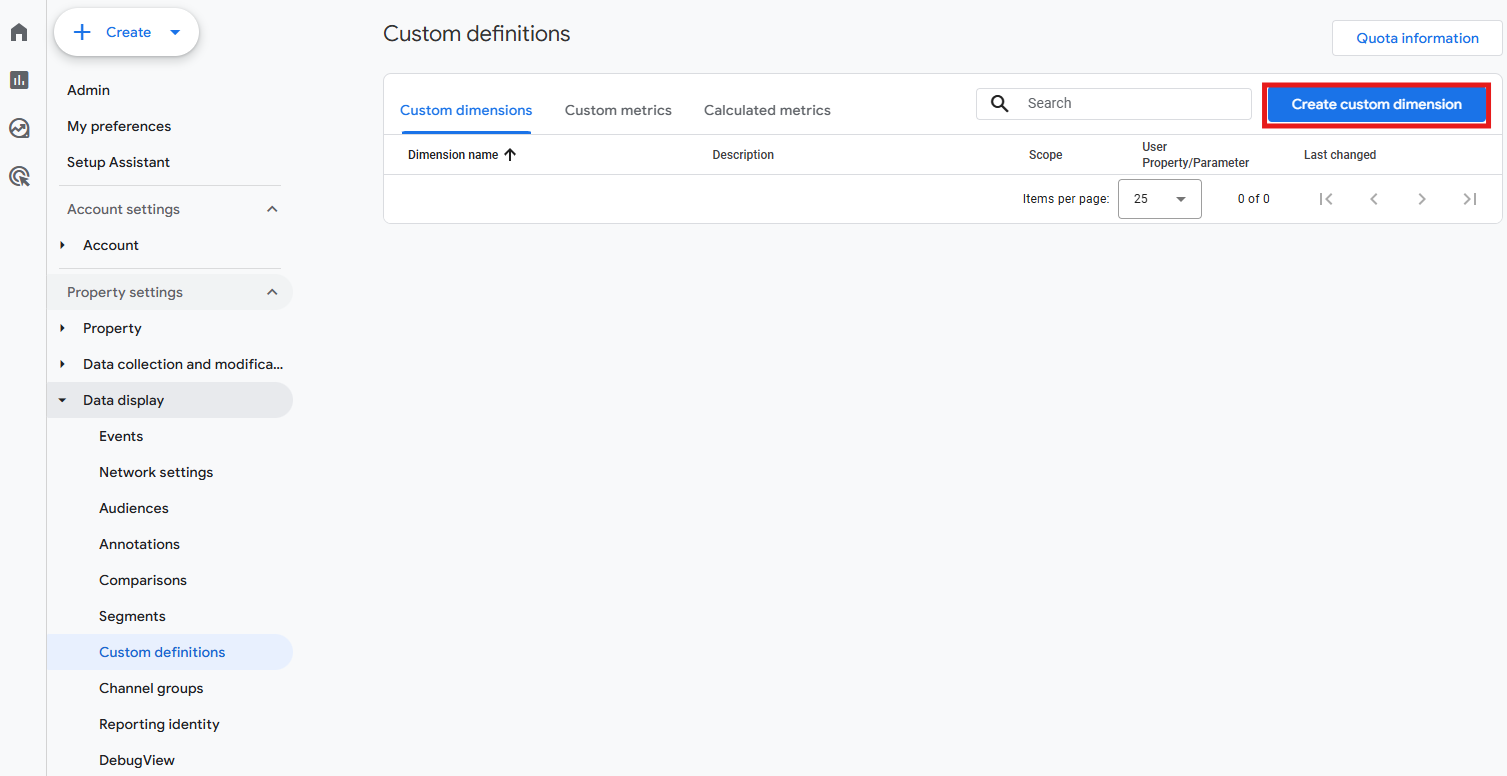Open the Items per page dropdown
This screenshot has height=776, width=1507.
[1159, 199]
